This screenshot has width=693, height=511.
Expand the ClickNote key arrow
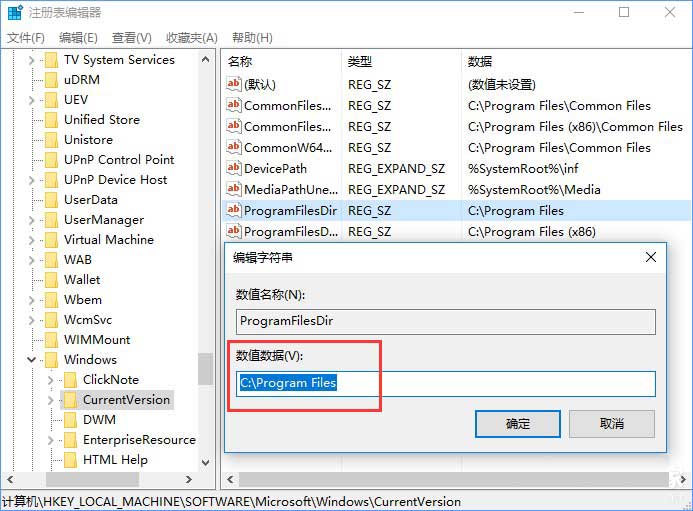coord(51,380)
